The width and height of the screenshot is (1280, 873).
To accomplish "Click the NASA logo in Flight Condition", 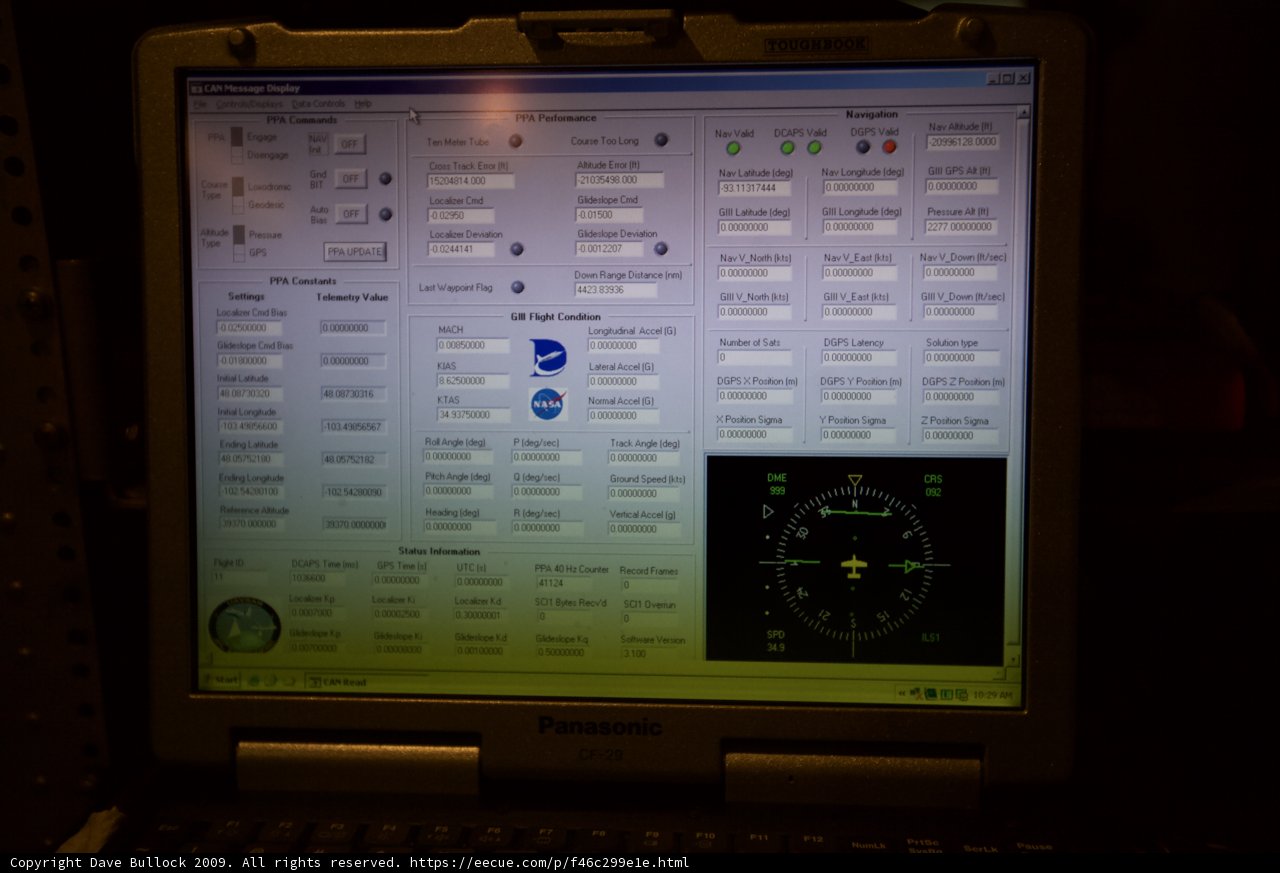I will tap(548, 404).
